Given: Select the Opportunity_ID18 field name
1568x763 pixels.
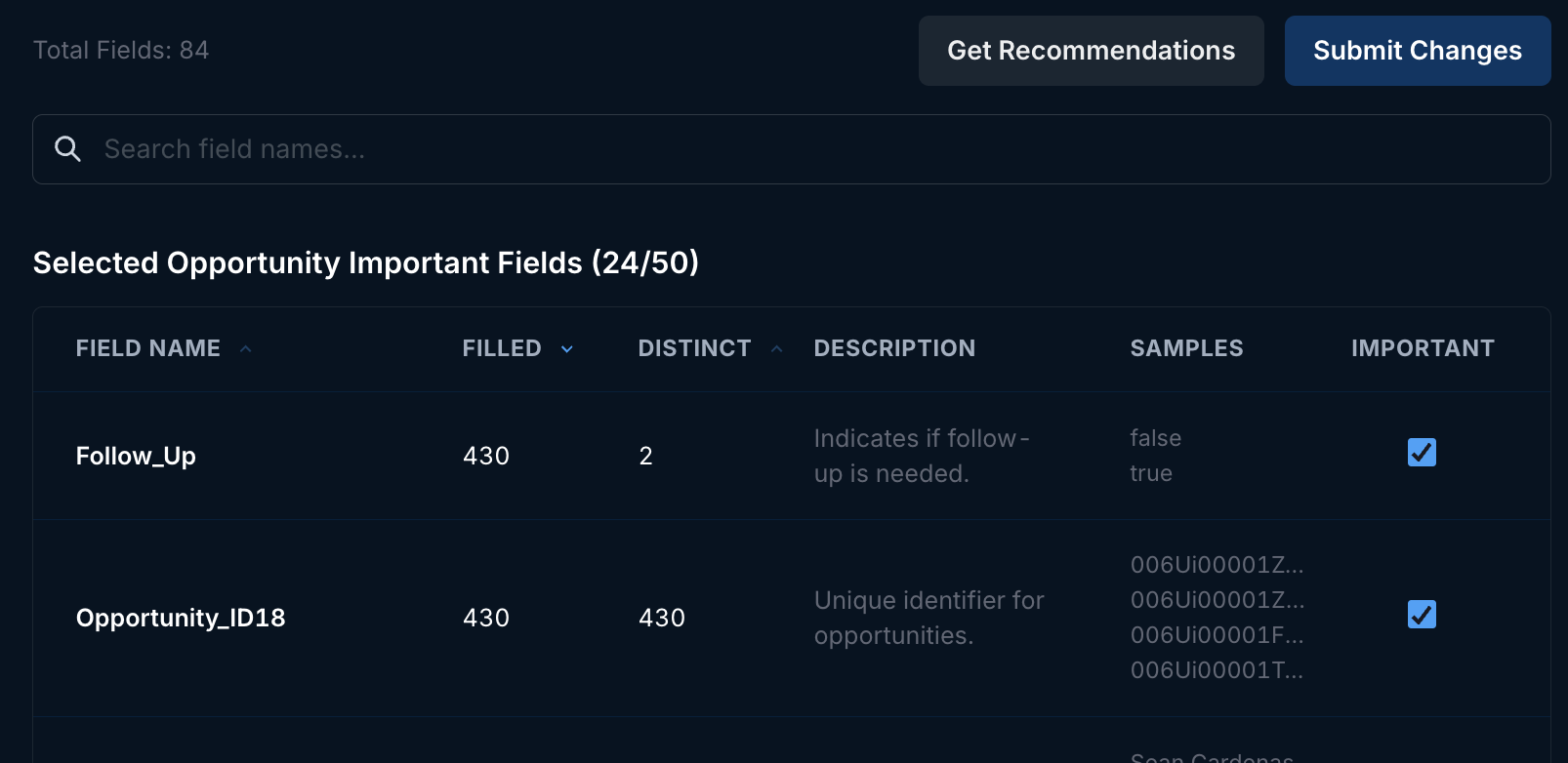Looking at the screenshot, I should [x=181, y=618].
